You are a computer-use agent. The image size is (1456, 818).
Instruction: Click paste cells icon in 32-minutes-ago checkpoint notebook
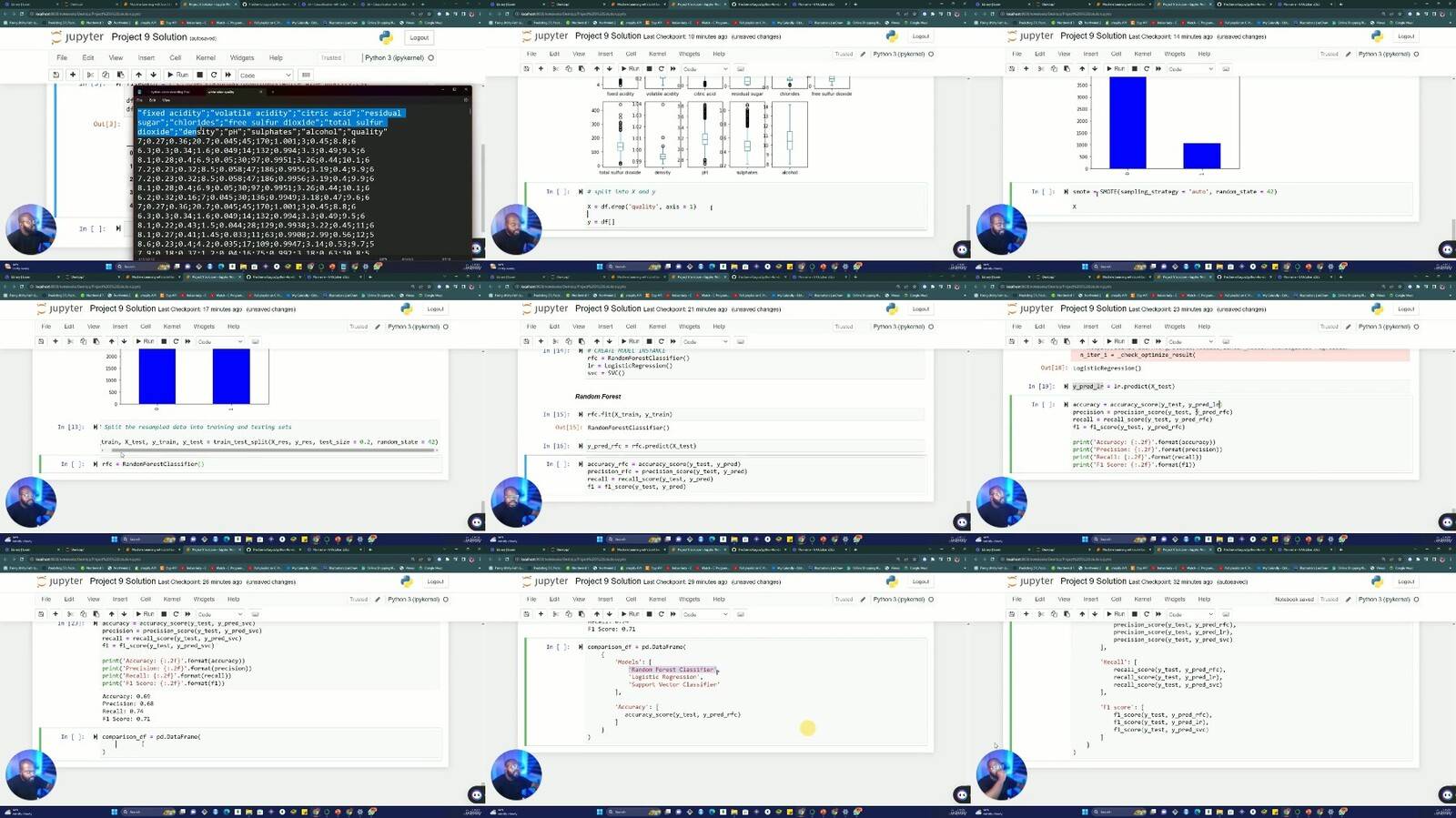[1067, 614]
